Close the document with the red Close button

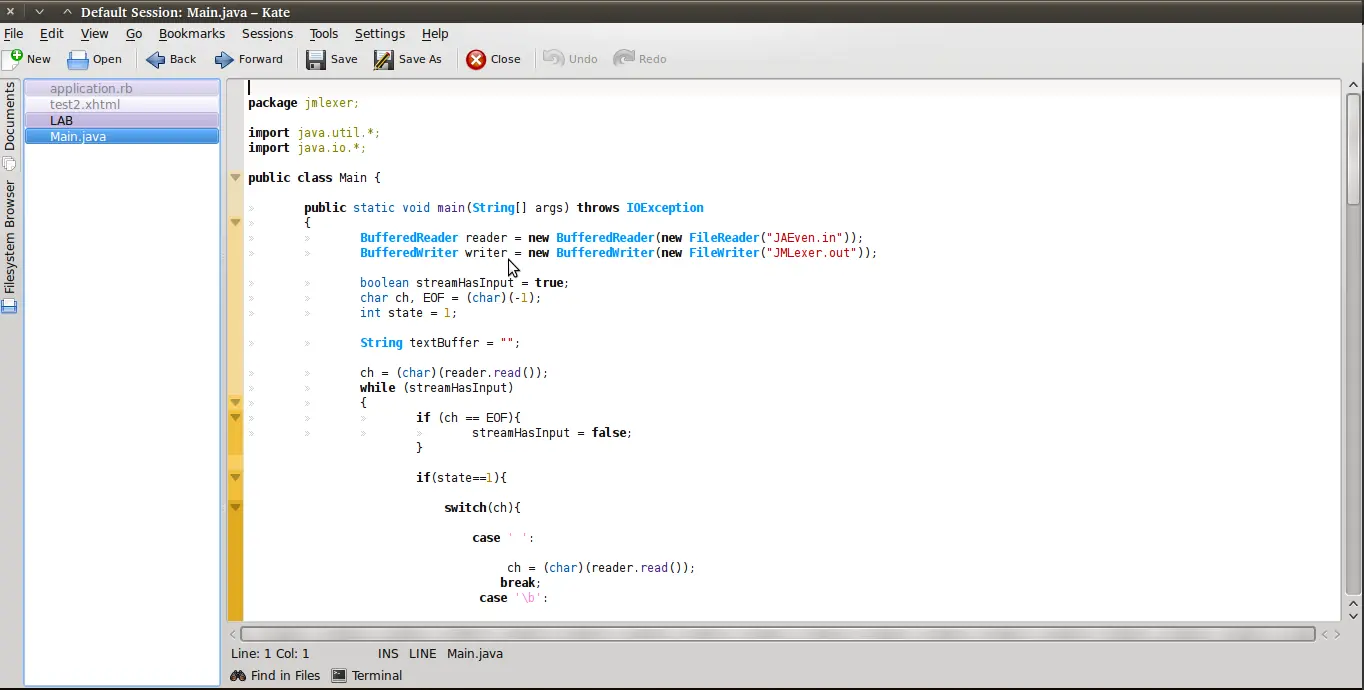494,59
